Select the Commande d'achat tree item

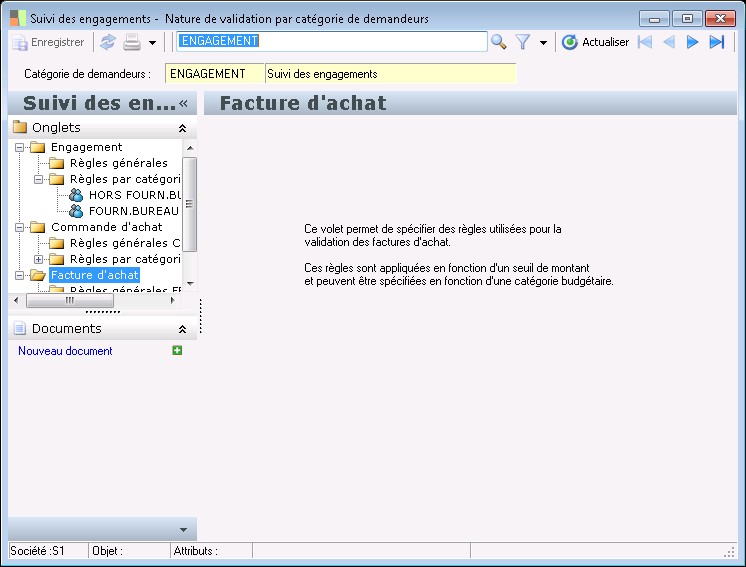pos(107,227)
